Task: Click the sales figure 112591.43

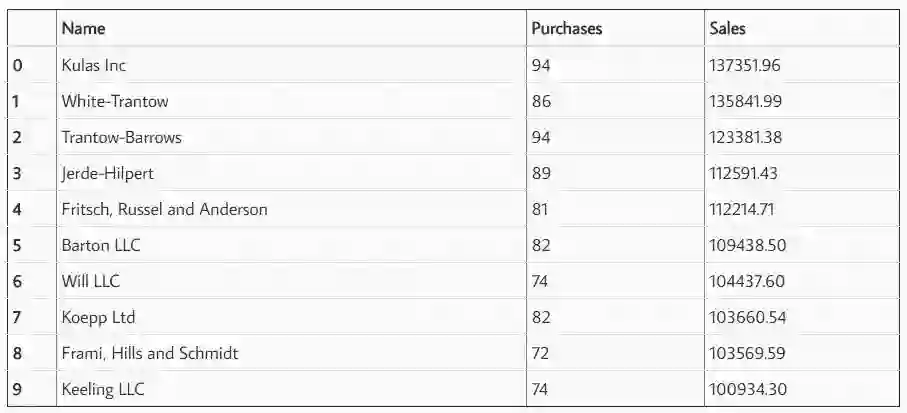Action: (743, 173)
